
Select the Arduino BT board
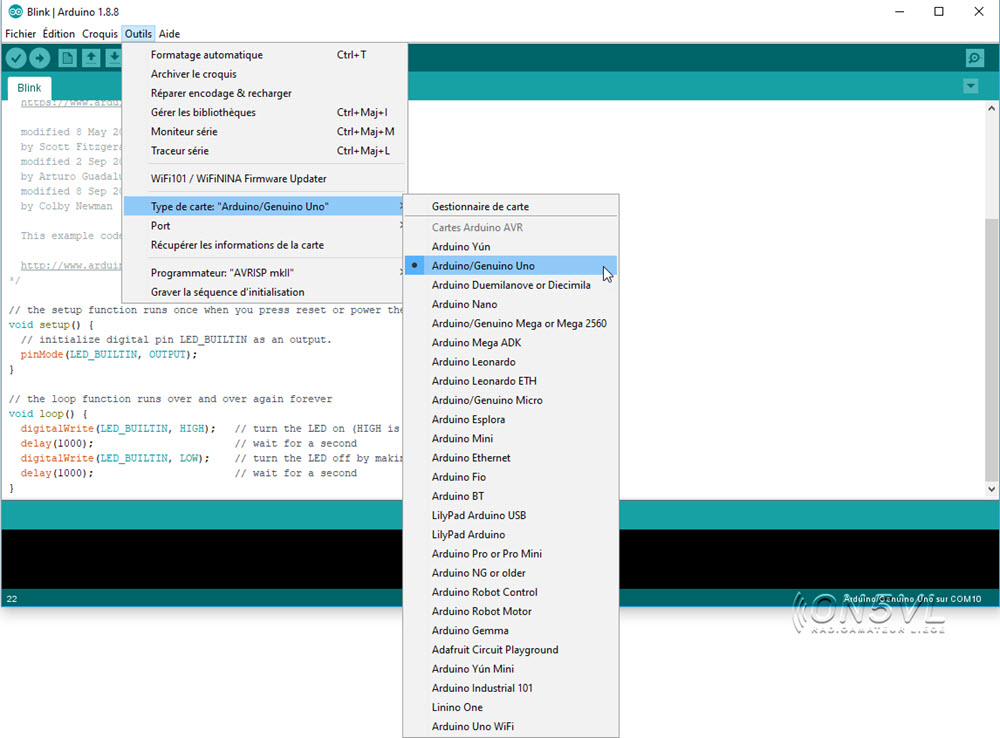(511, 496)
